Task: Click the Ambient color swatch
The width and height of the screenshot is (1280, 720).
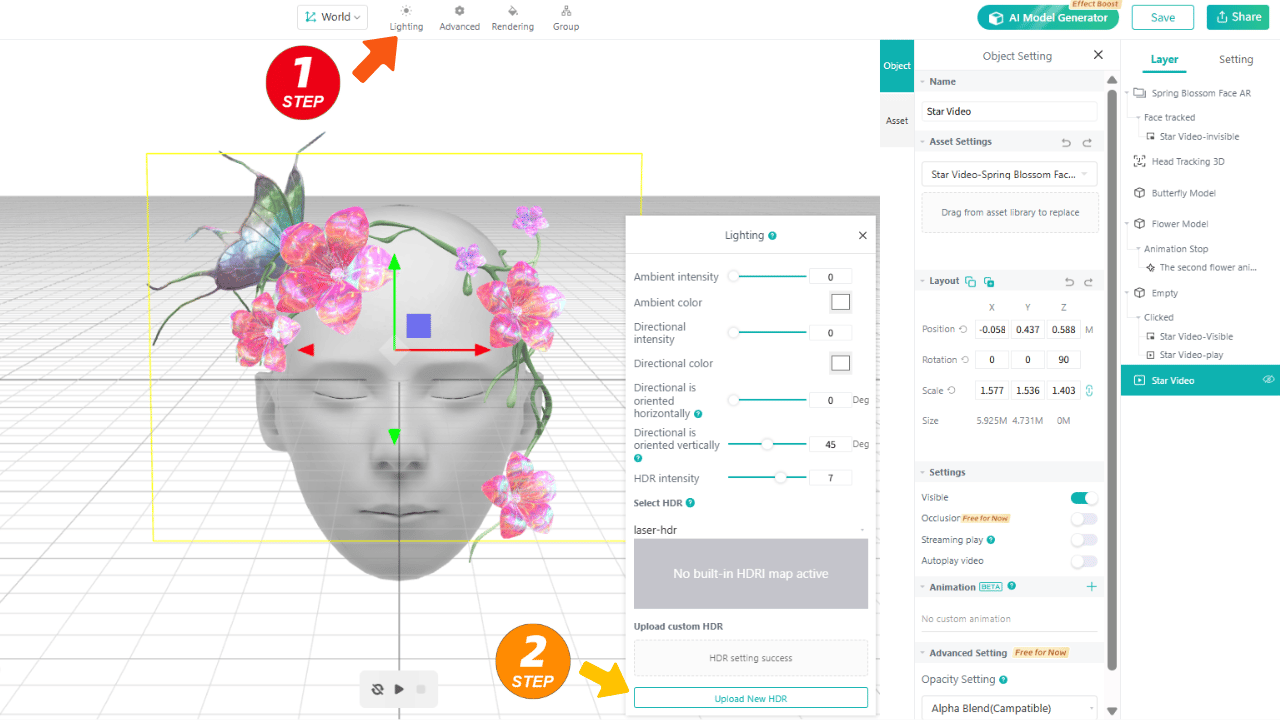Action: click(x=840, y=302)
